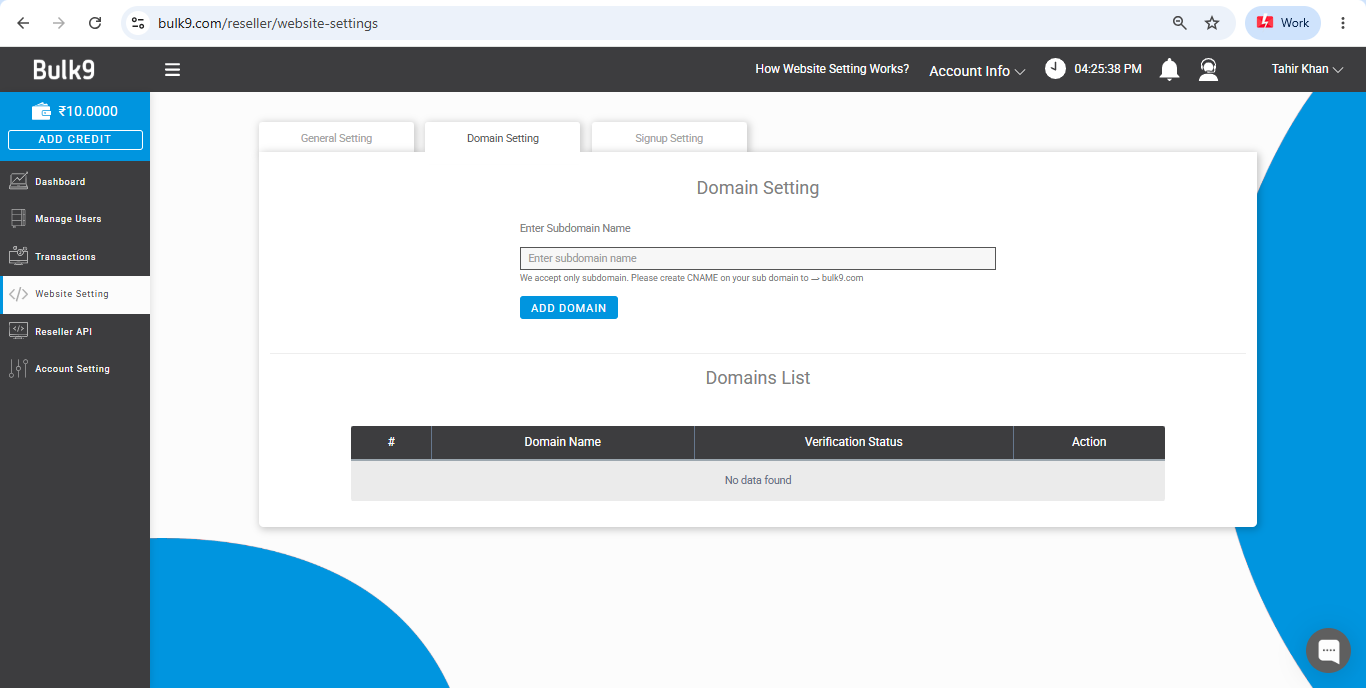
Task: Click the # column header
Action: pyautogui.click(x=391, y=442)
